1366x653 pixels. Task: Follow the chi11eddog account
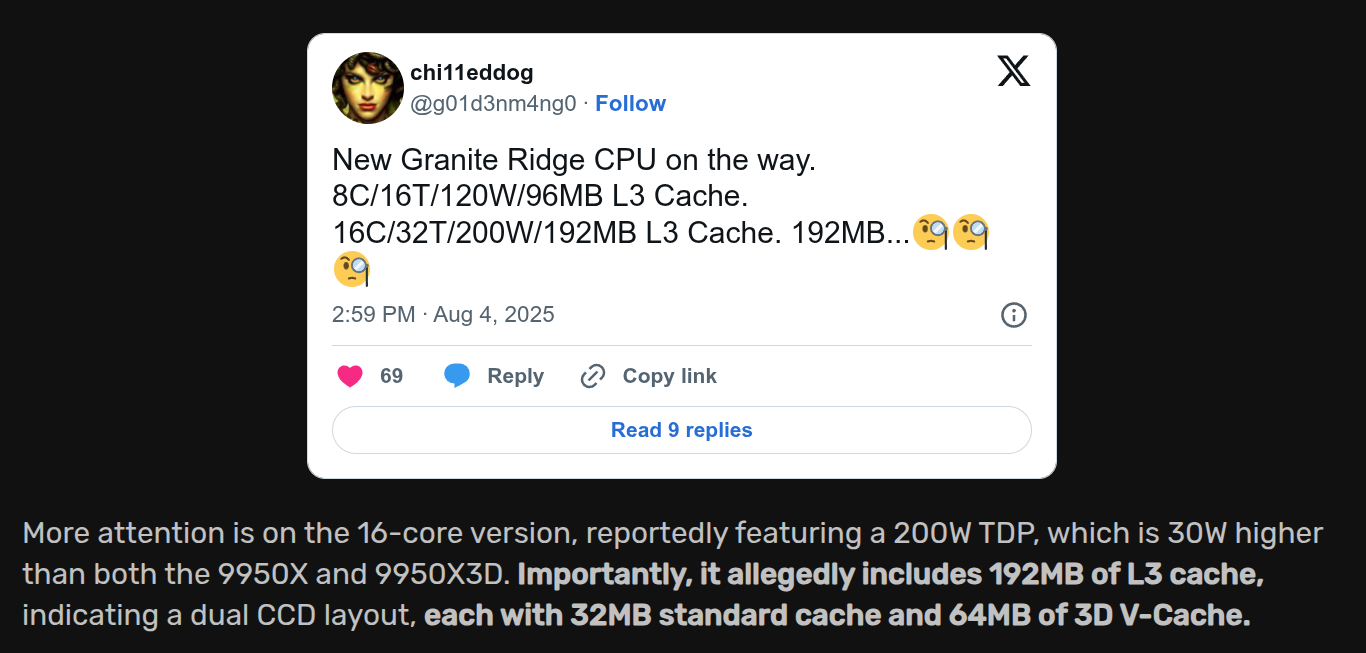(x=630, y=104)
